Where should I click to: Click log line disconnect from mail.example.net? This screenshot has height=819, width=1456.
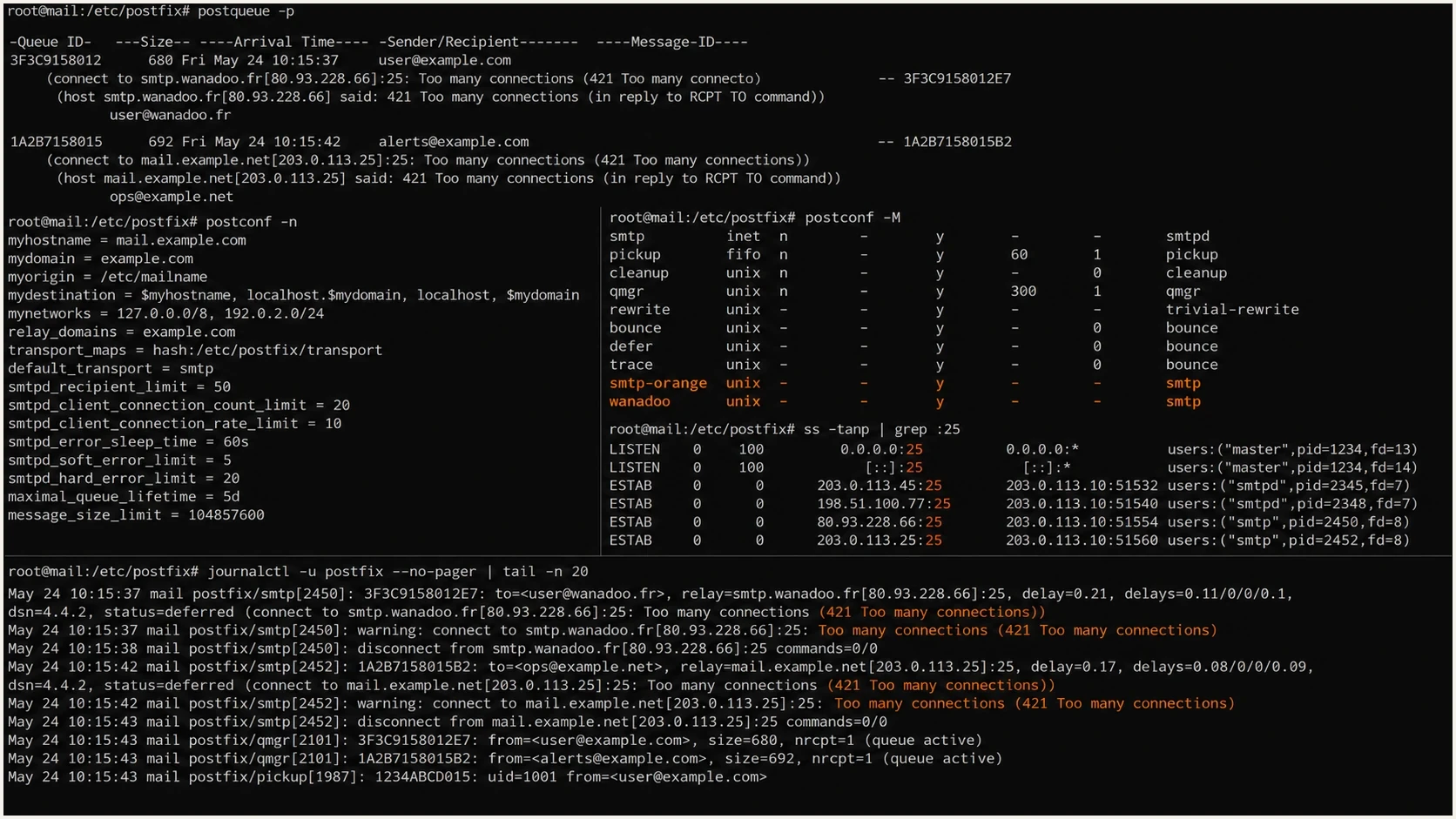448,722
